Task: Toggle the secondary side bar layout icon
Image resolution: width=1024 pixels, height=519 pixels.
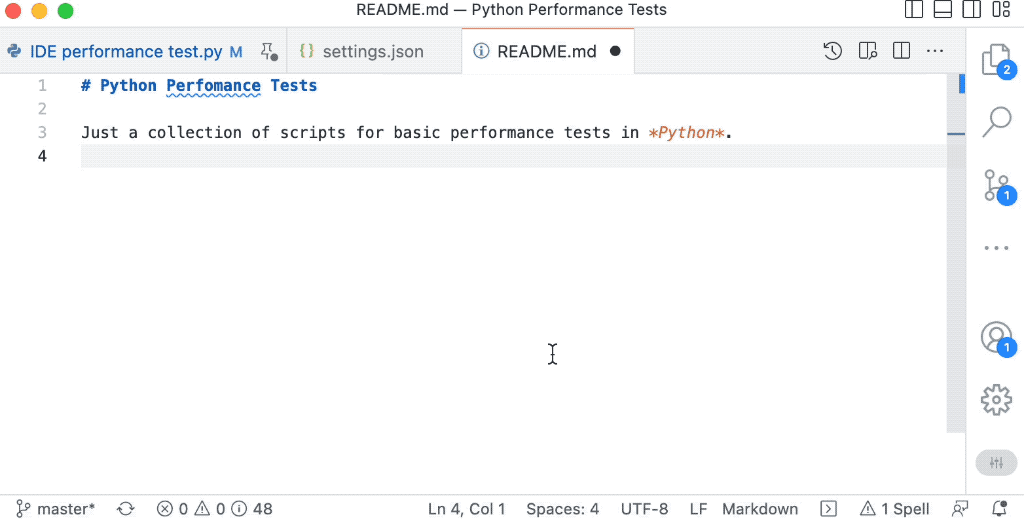Action: pyautogui.click(x=972, y=10)
